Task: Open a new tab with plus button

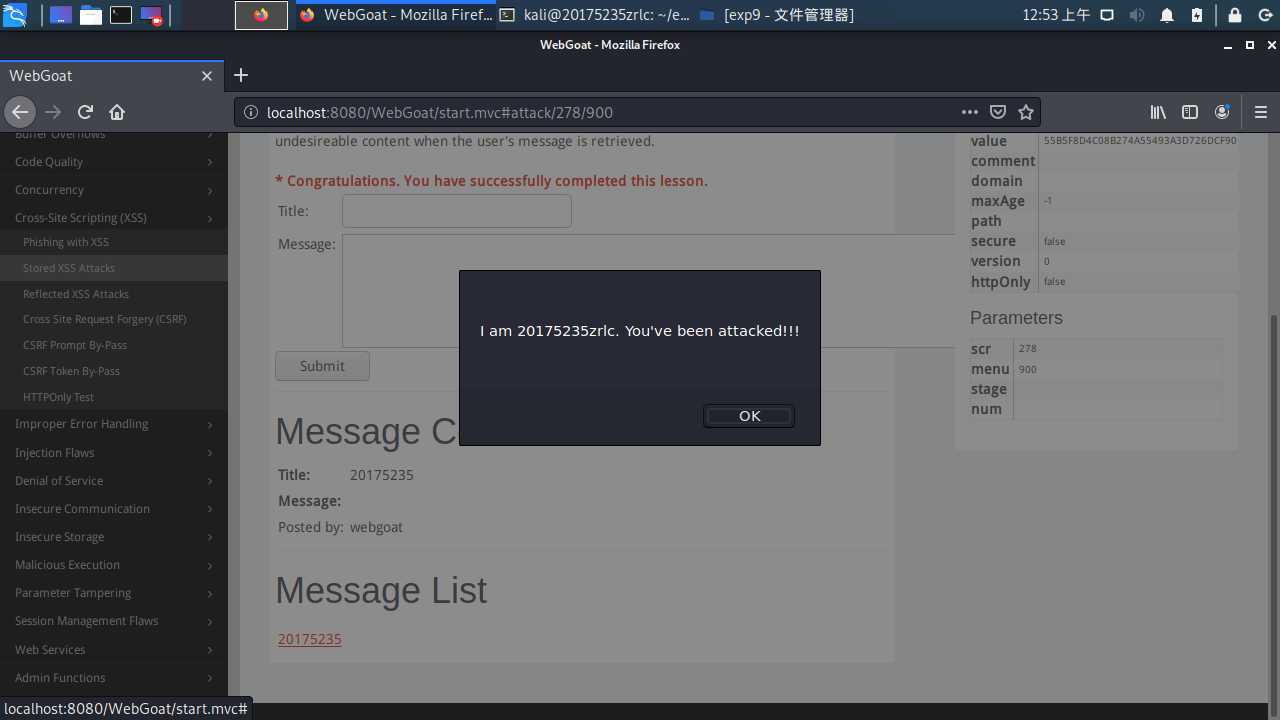Action: pyautogui.click(x=240, y=75)
